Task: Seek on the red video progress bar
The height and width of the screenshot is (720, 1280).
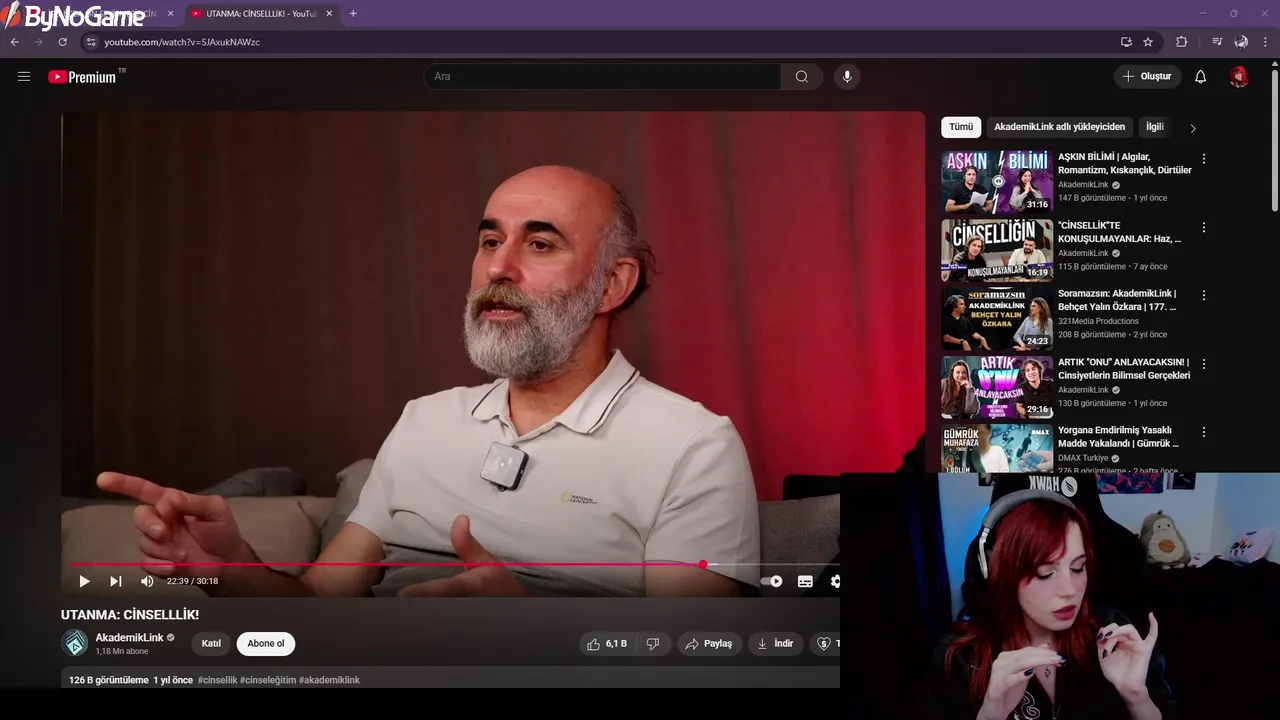Action: (388, 565)
